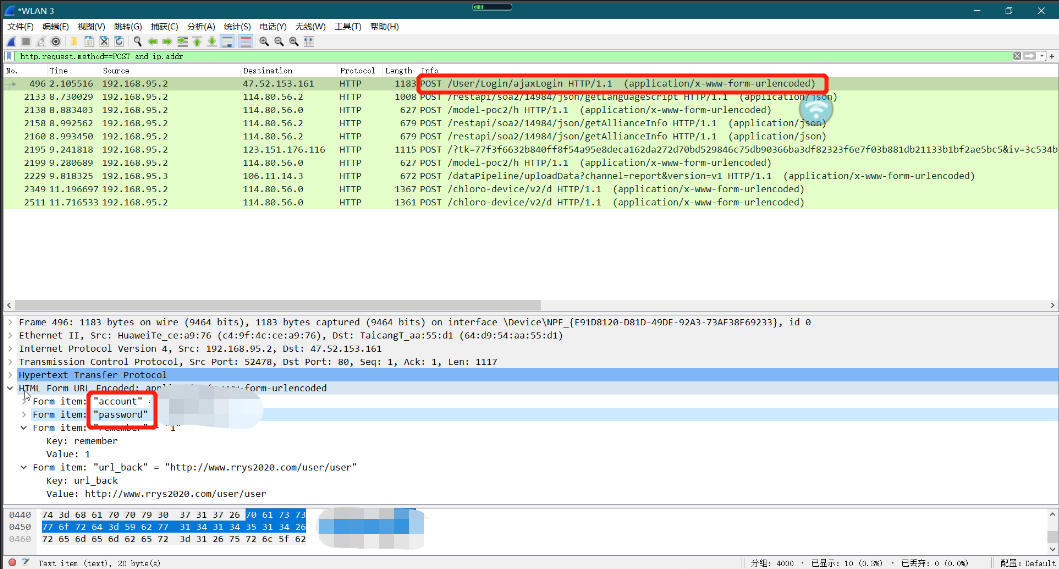Open the 捕获(C) menu
The height and width of the screenshot is (569, 1059).
[x=164, y=26]
